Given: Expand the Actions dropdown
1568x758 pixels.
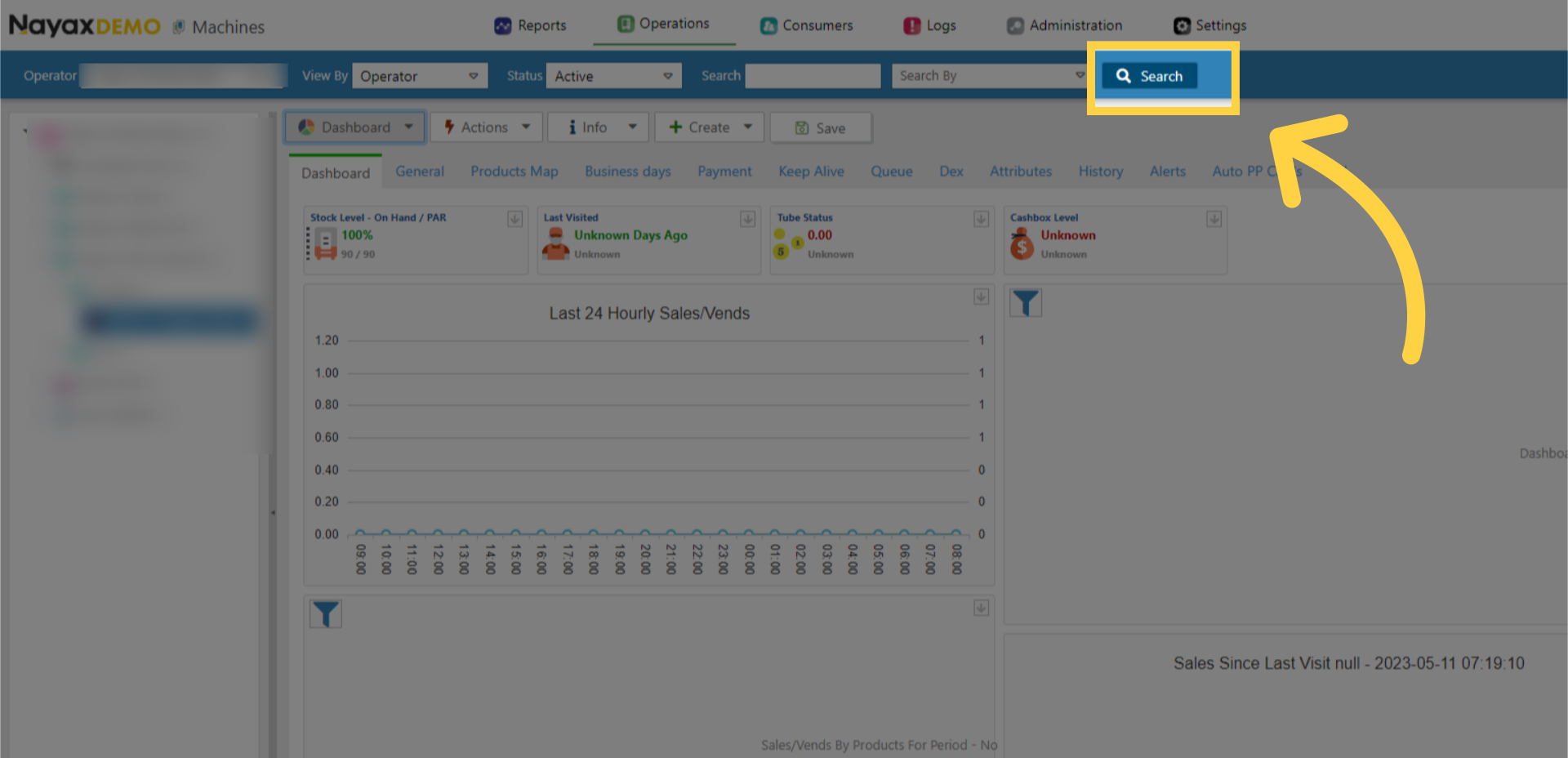Looking at the screenshot, I should (x=487, y=127).
